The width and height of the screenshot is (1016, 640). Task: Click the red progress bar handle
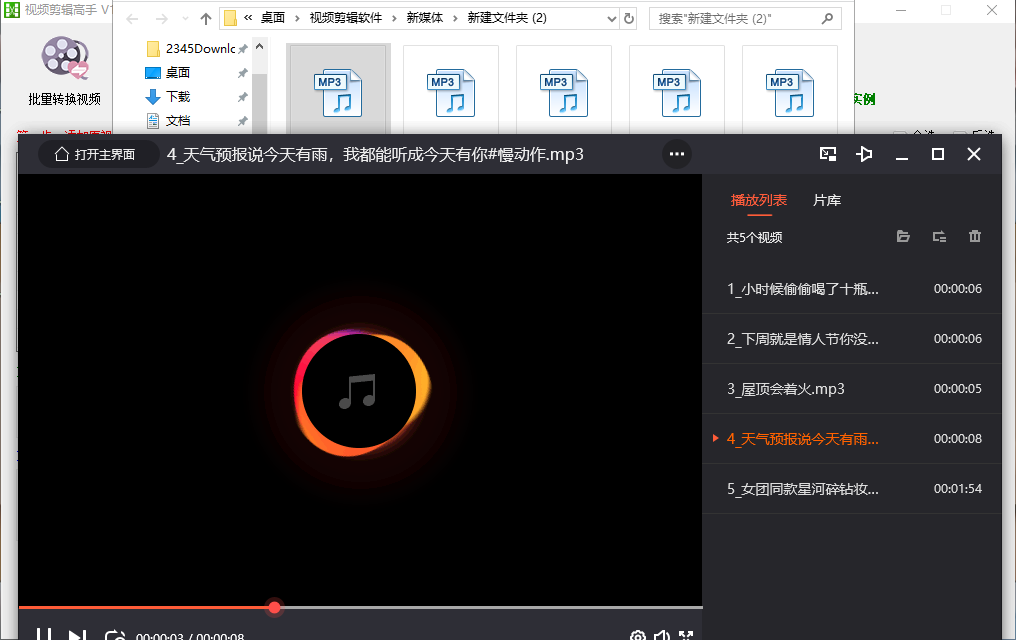point(274,607)
